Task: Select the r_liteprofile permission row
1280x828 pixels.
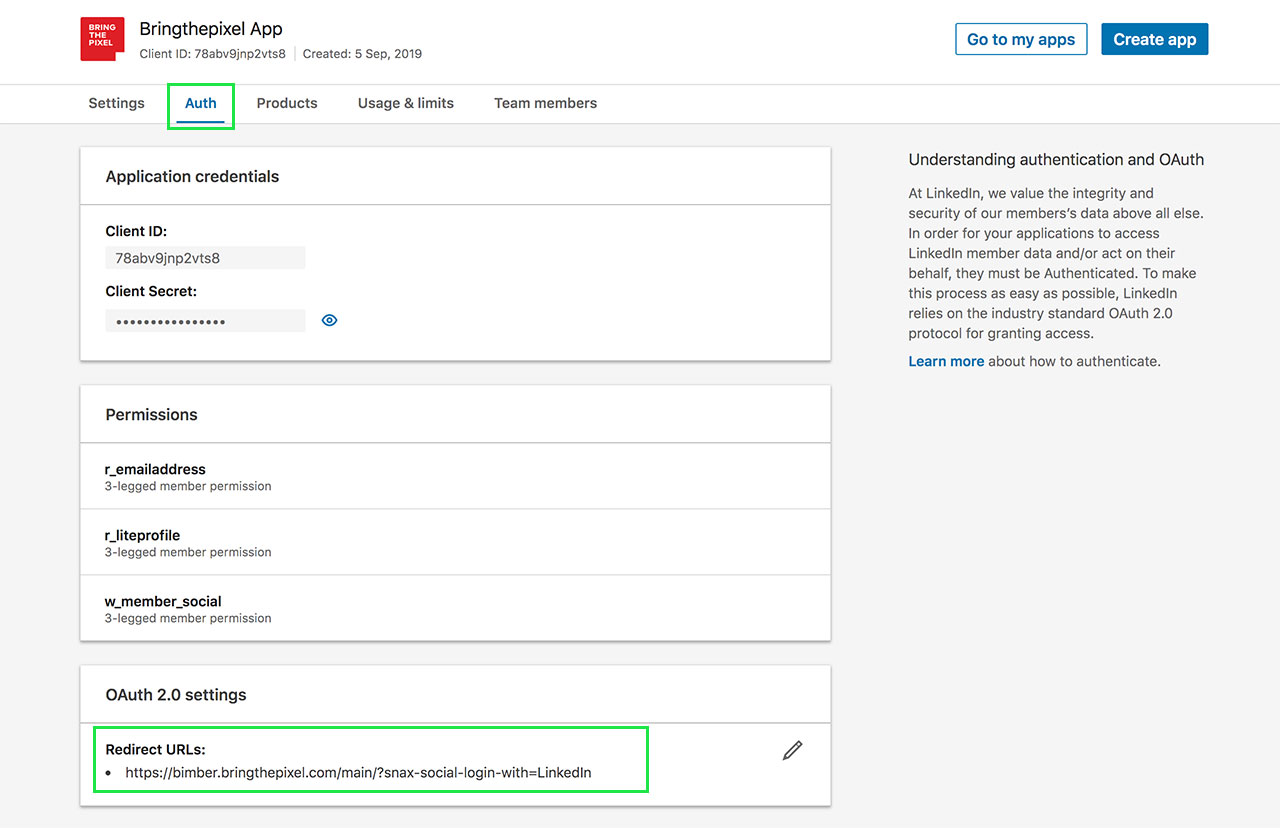Action: coord(455,542)
